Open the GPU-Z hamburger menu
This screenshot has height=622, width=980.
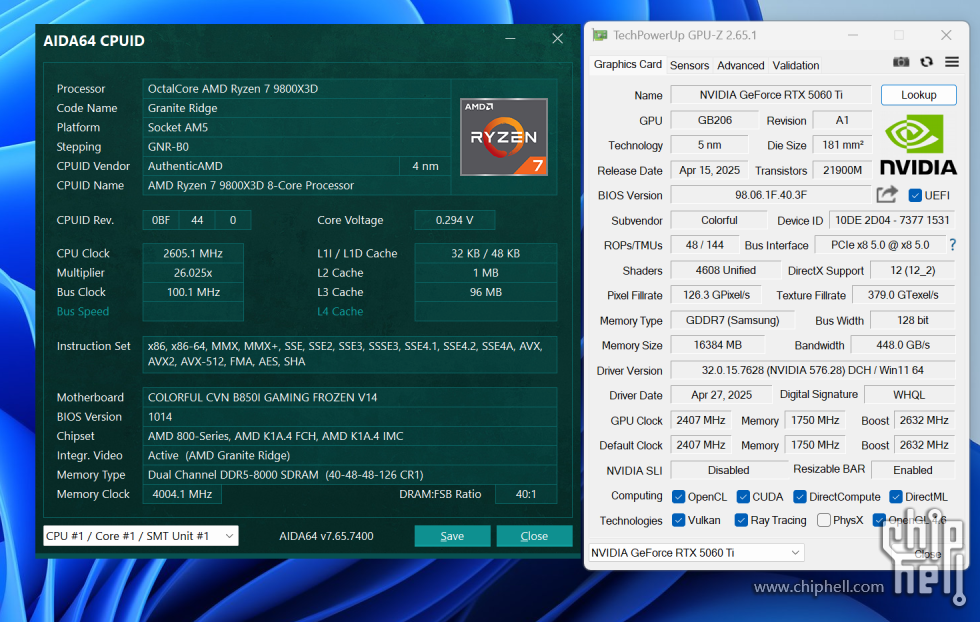click(x=951, y=62)
